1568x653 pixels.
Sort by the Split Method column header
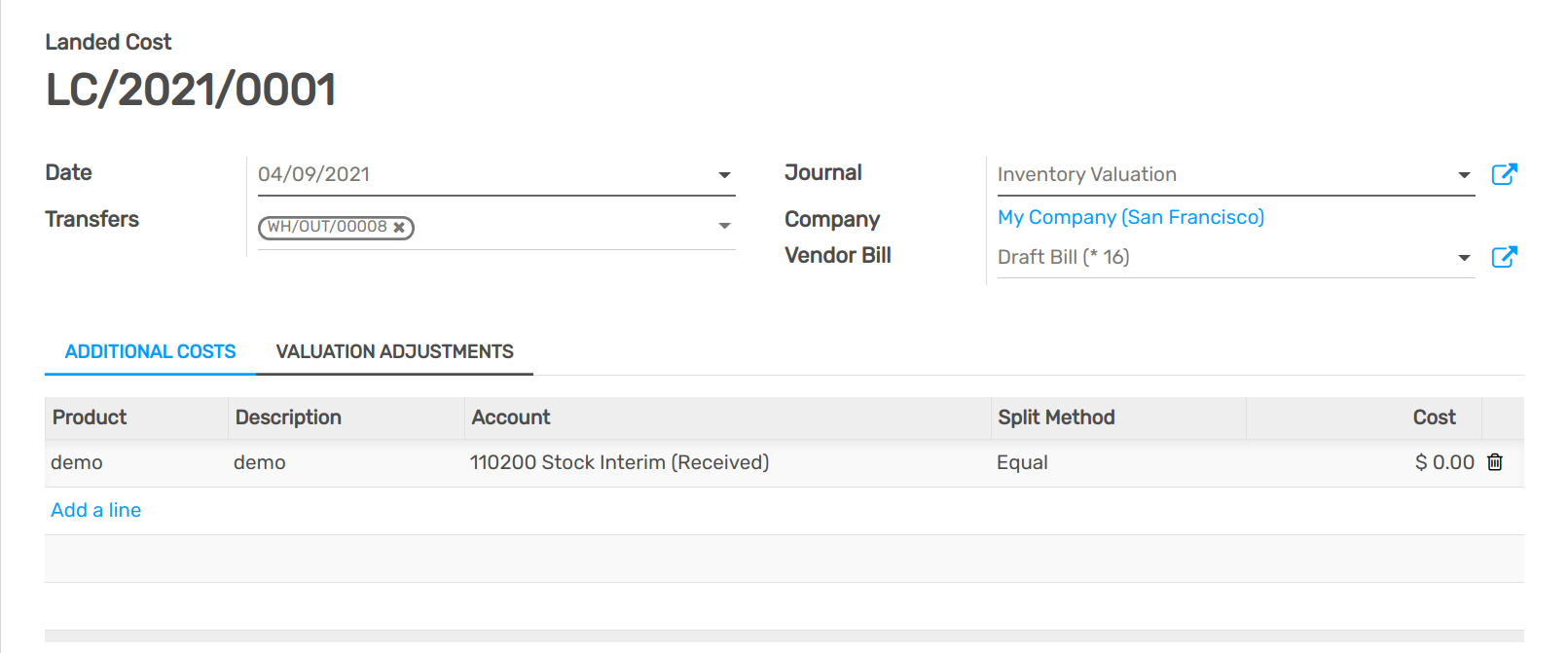point(1118,417)
